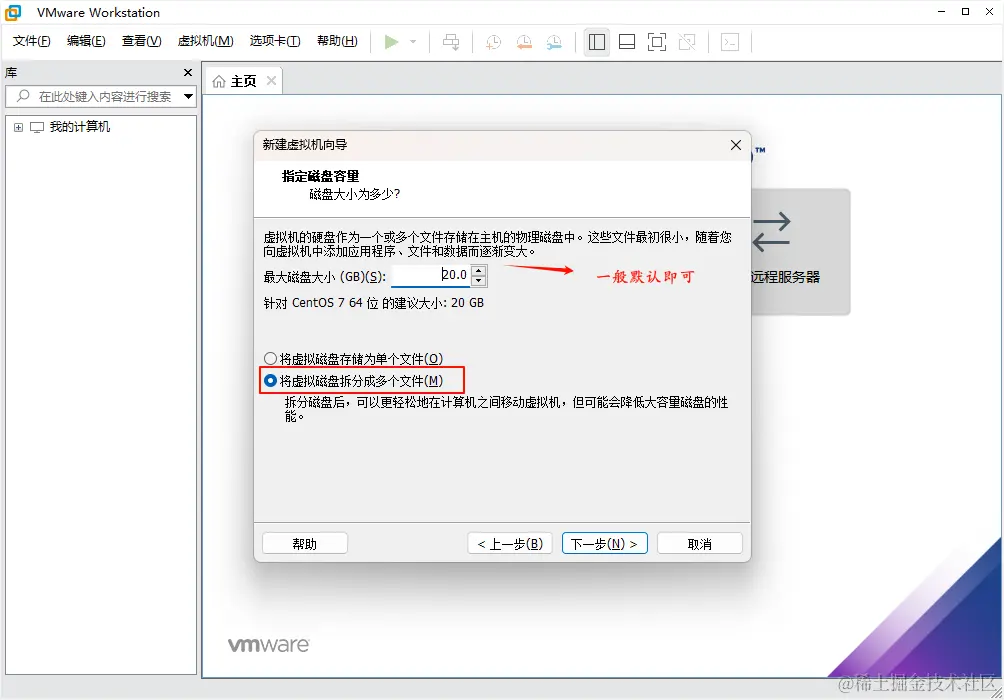
Task: Click the 下一步(N) > button
Action: [x=604, y=544]
